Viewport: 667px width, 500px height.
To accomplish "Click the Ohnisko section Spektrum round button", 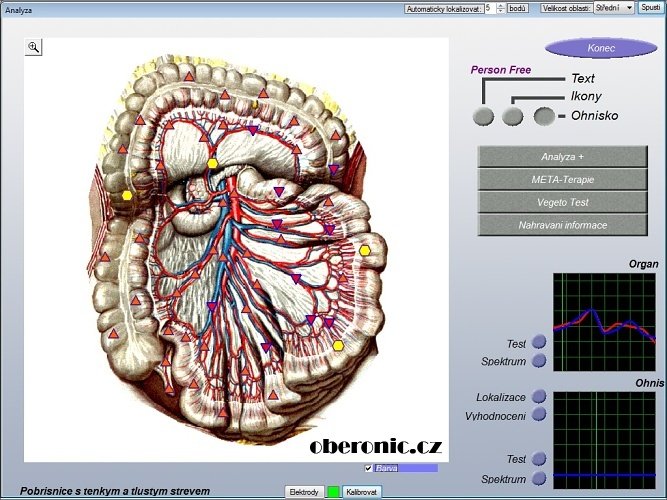I will click(539, 479).
